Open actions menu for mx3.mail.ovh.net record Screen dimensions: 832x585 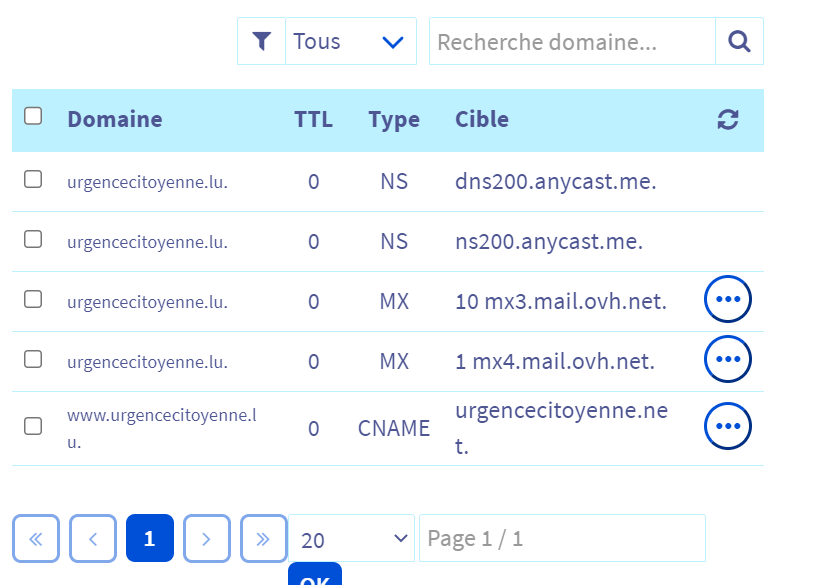coord(728,299)
